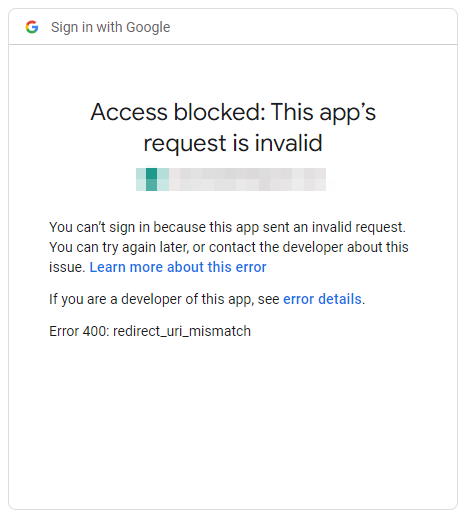
Task: Click the Access blocked heading phrase
Action: click(x=178, y=112)
